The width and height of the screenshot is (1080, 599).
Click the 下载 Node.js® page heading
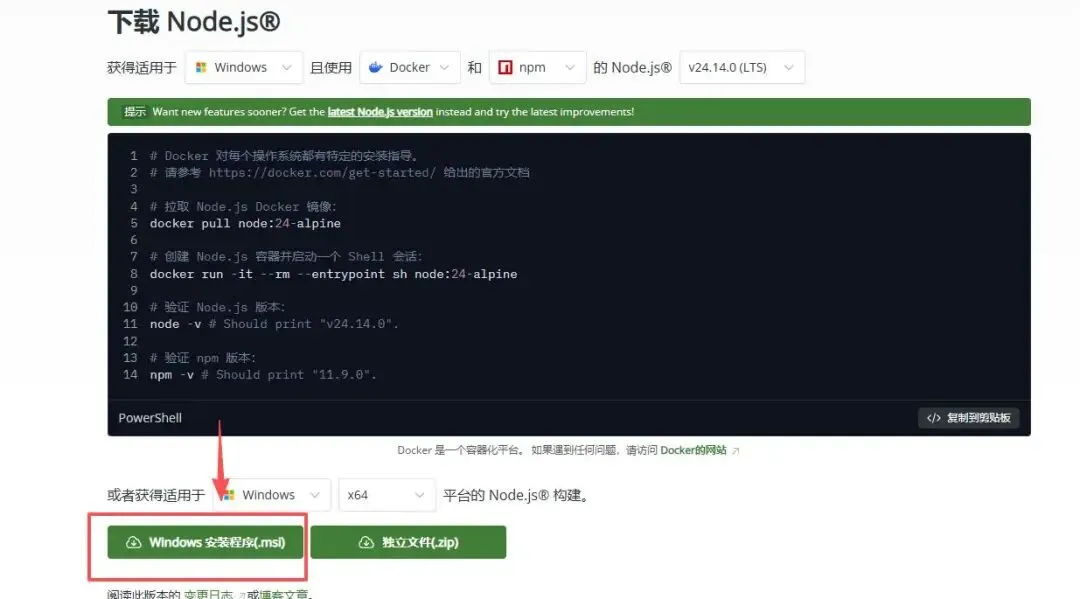194,21
